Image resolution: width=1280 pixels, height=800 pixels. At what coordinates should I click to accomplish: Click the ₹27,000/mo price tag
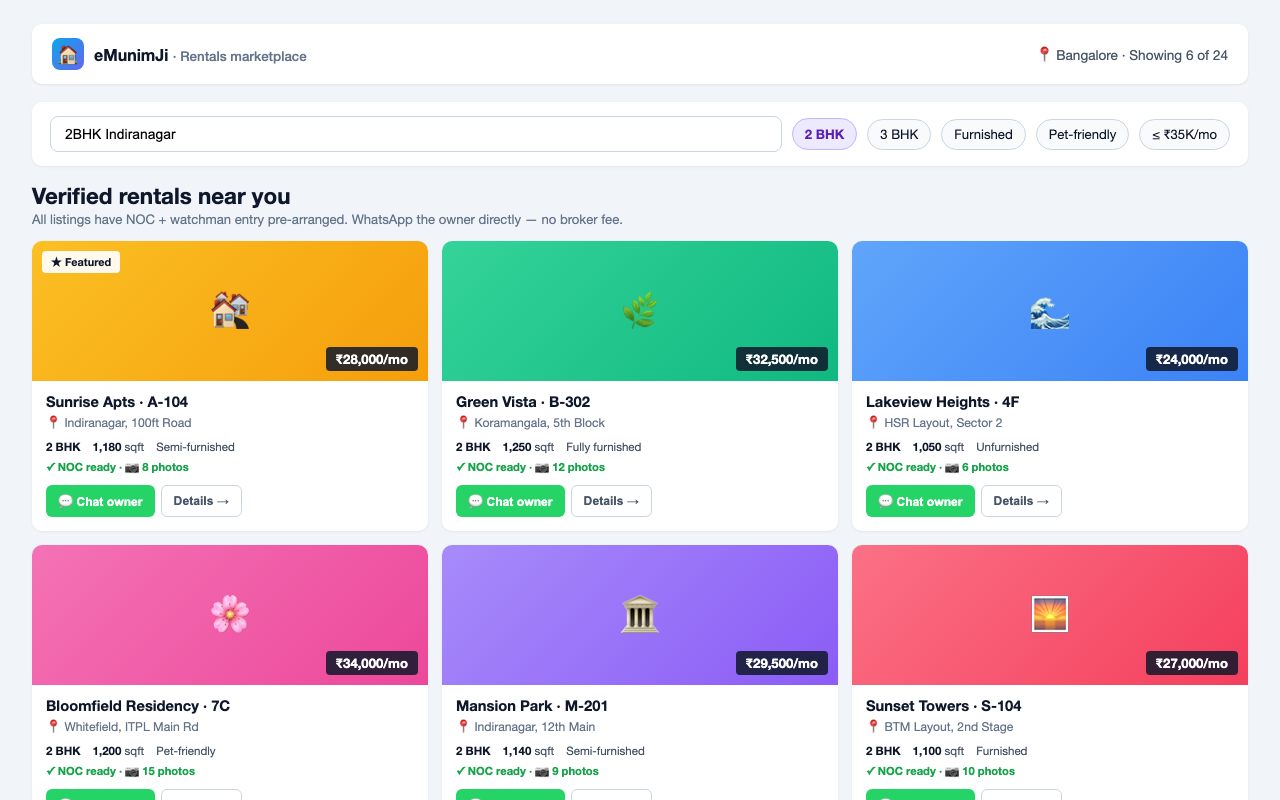(x=1192, y=663)
